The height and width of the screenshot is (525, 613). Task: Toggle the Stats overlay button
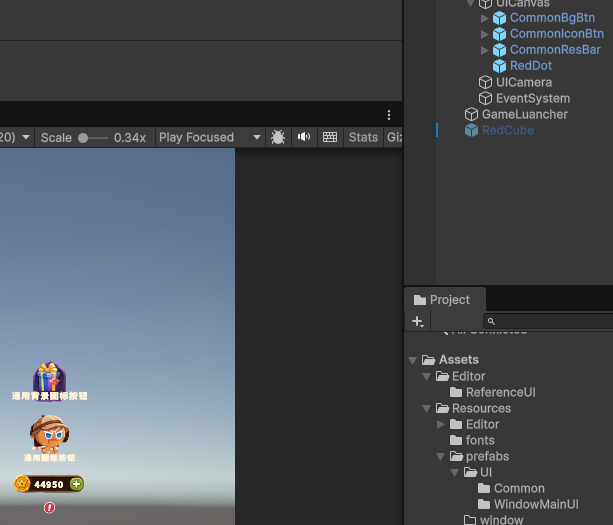click(363, 137)
